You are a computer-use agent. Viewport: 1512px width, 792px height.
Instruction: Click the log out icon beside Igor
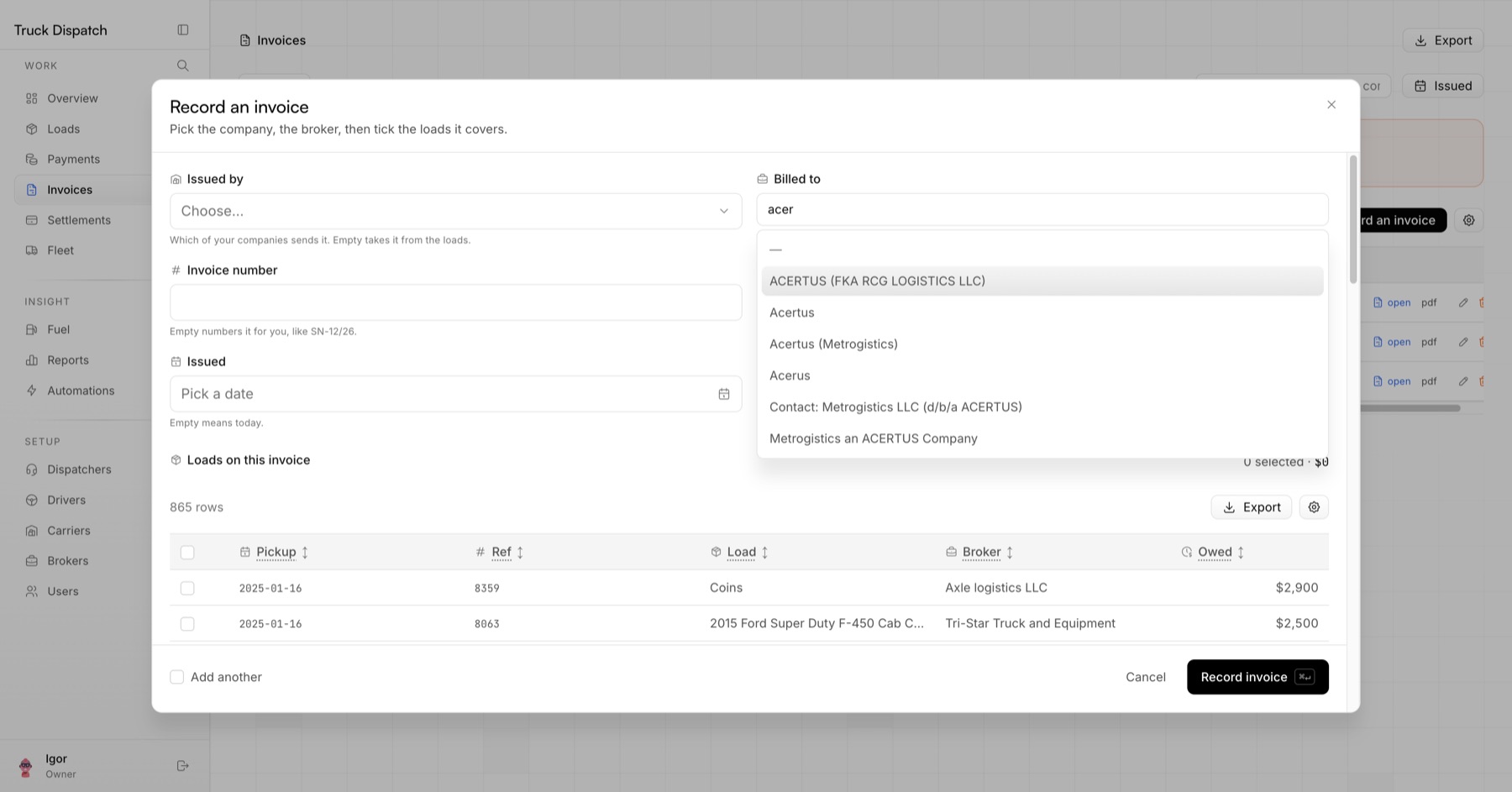pyautogui.click(x=183, y=766)
